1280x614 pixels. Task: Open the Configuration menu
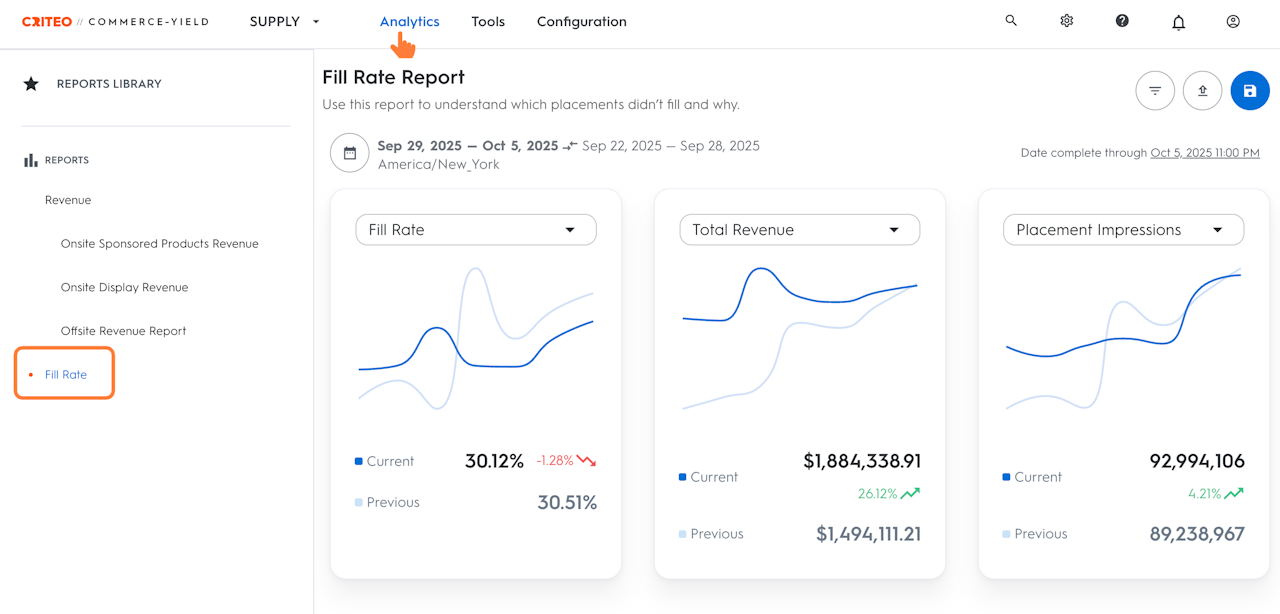(582, 21)
